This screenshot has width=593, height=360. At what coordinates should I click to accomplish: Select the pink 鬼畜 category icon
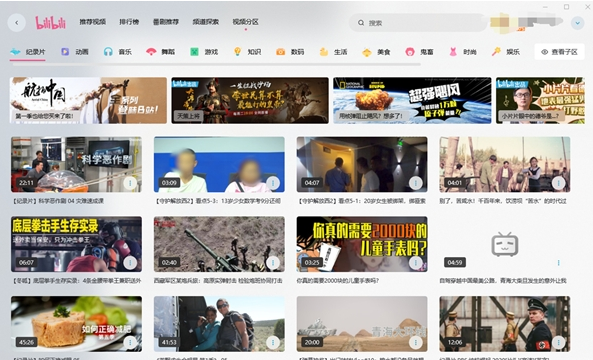(410, 52)
